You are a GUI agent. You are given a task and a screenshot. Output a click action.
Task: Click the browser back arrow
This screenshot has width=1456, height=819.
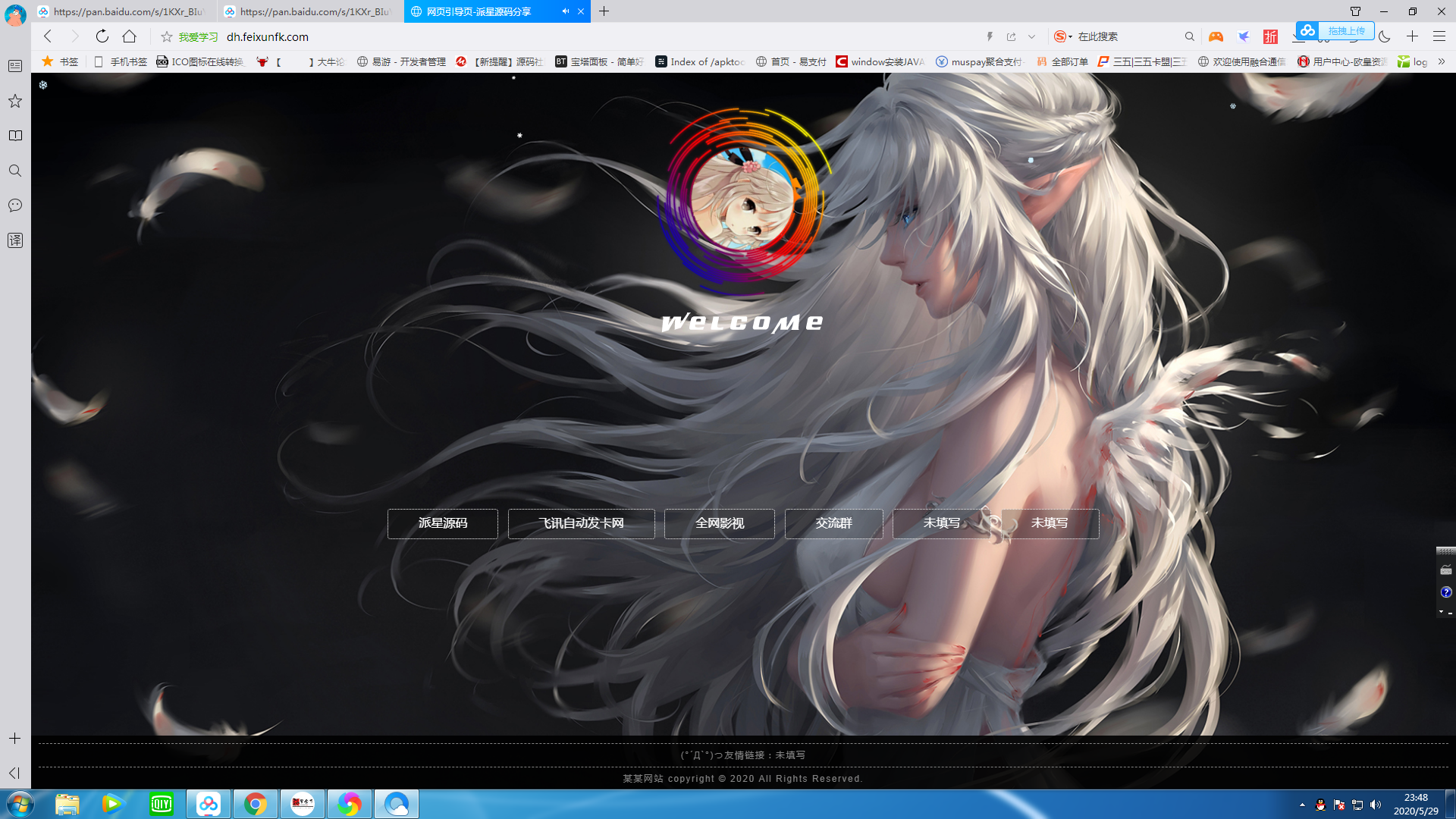click(48, 36)
